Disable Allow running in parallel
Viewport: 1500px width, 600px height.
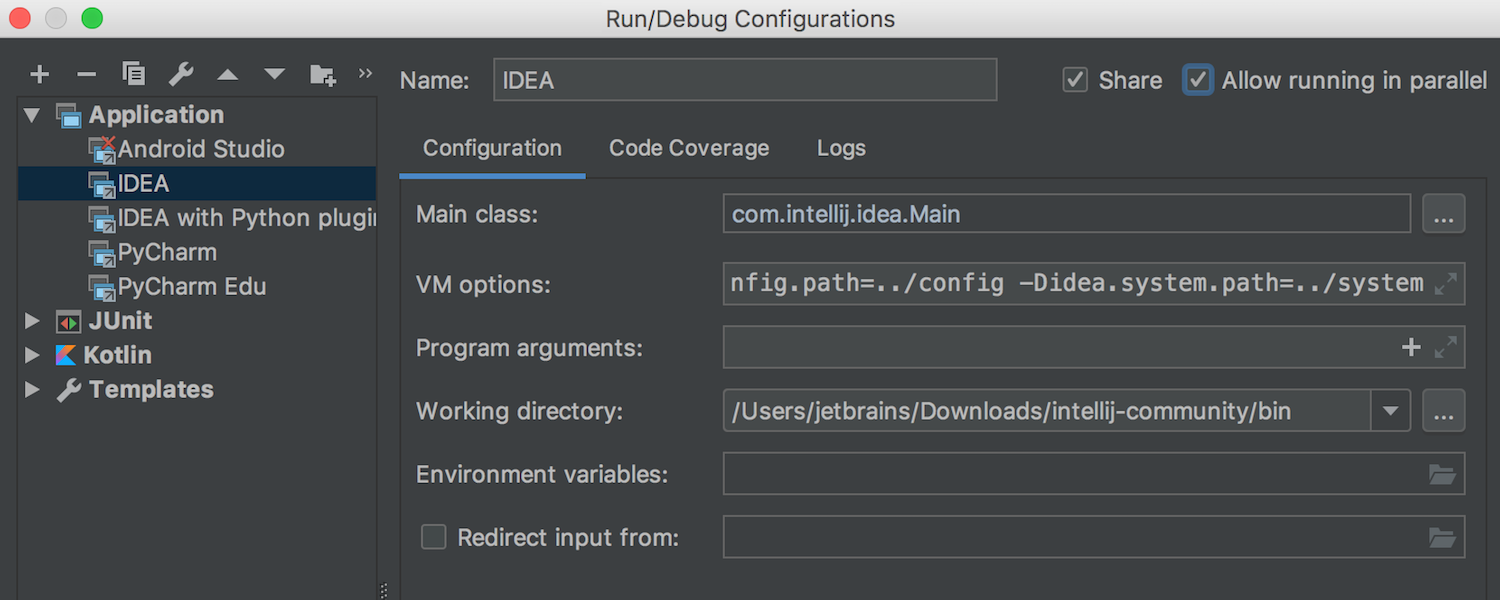1198,80
